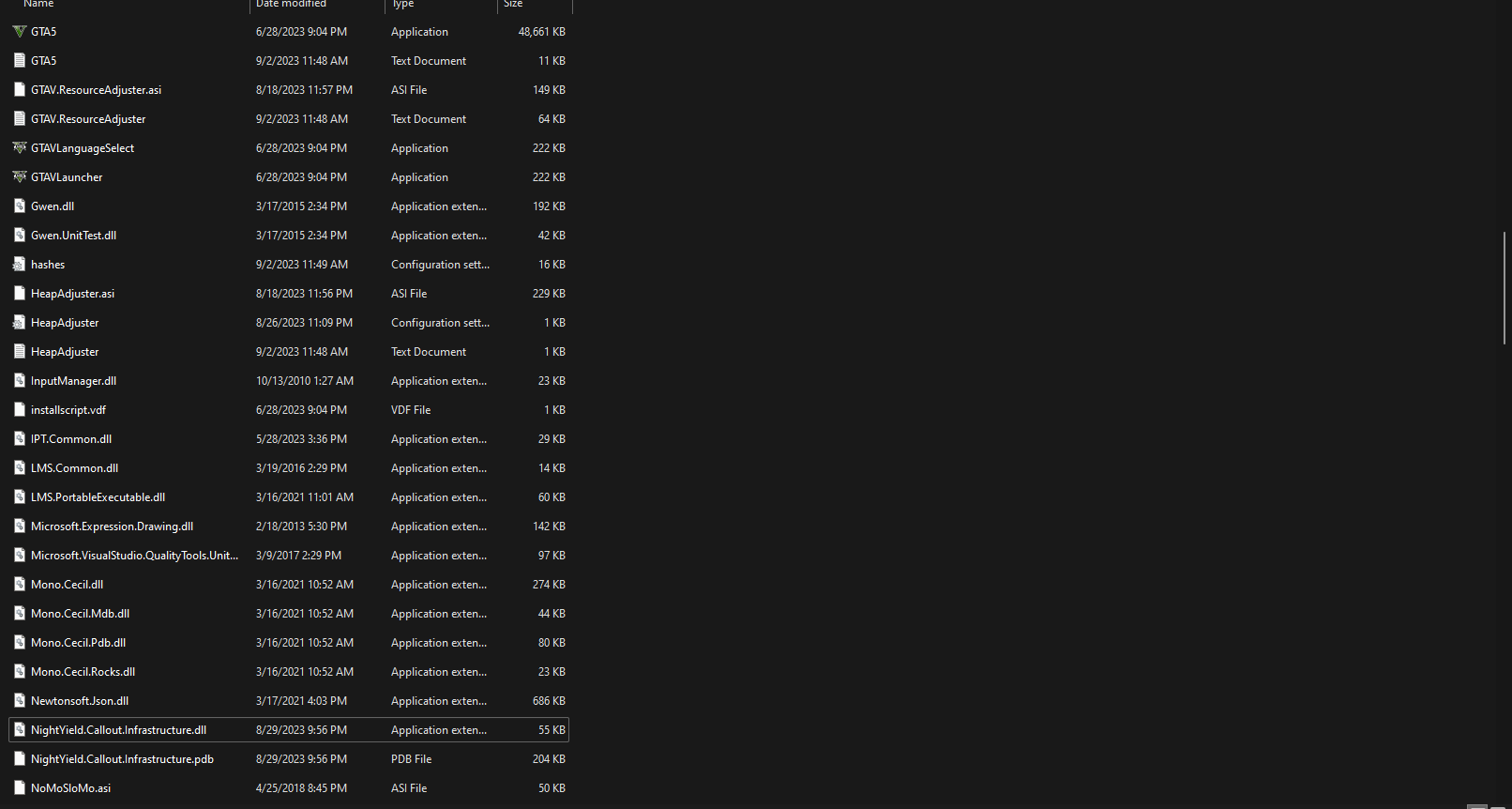Screen dimensions: 1512x809
Task: Click the 48,661 KB size value
Action: click(542, 32)
